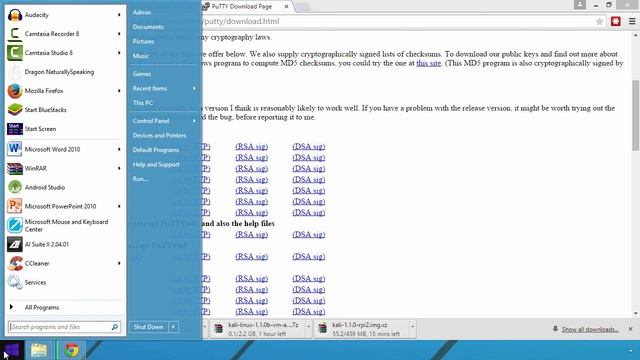Close the downloads bar

pyautogui.click(x=630, y=329)
